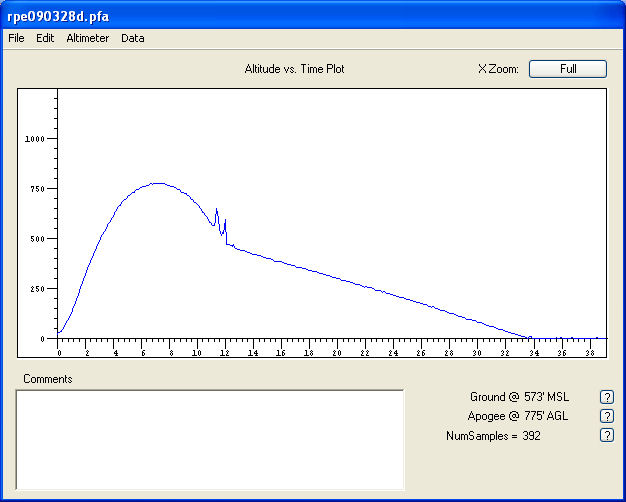Open the File menu
This screenshot has width=626, height=502.
click(x=16, y=38)
